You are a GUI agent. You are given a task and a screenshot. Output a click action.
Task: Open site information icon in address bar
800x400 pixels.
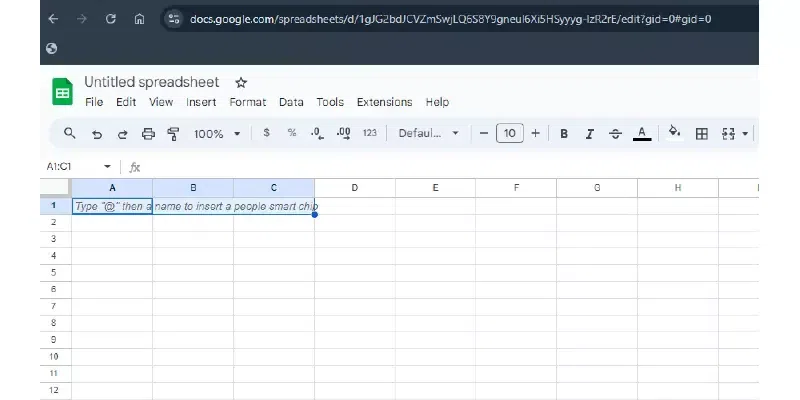[174, 19]
